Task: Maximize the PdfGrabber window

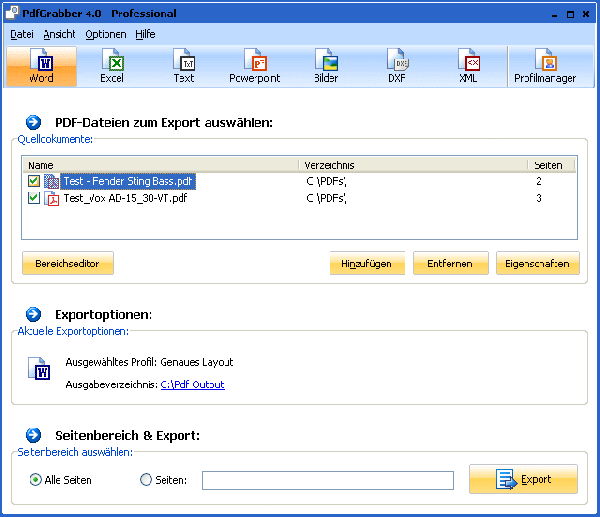Action: click(x=570, y=15)
